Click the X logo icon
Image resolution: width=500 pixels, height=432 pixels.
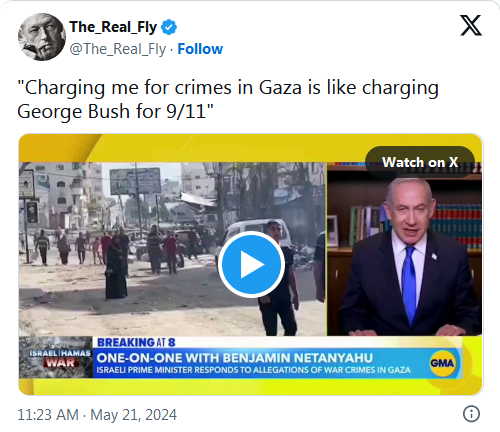click(x=471, y=25)
